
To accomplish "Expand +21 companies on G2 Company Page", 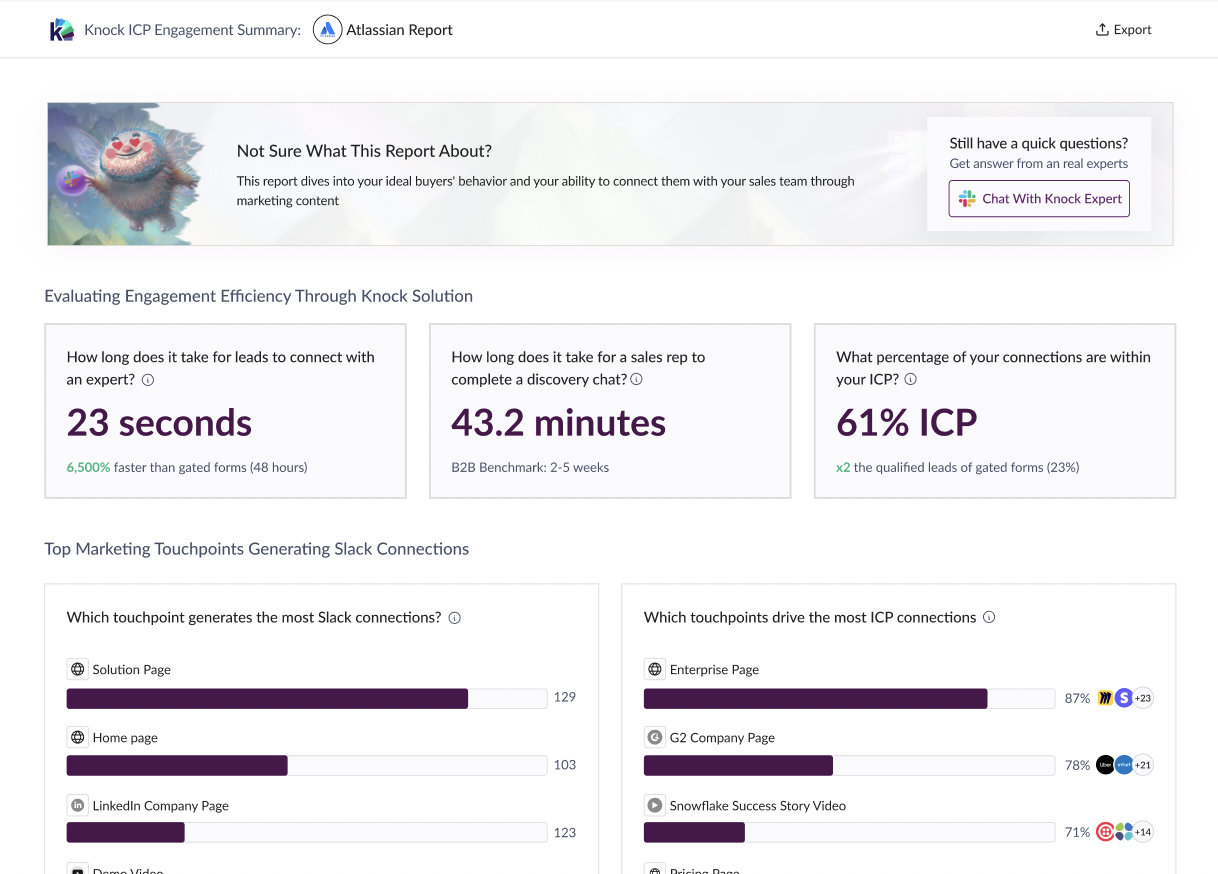I will (x=1142, y=765).
